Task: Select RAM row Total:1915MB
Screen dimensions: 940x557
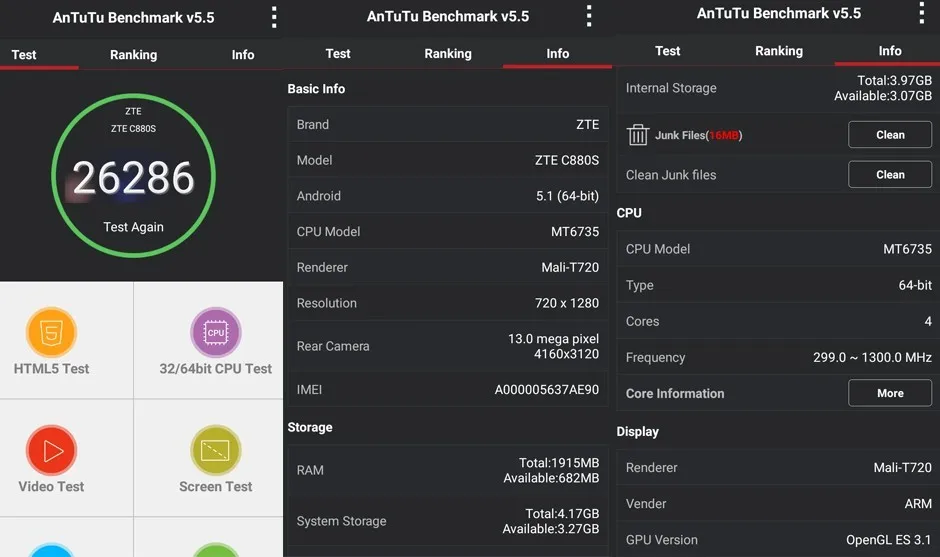Action: 448,470
